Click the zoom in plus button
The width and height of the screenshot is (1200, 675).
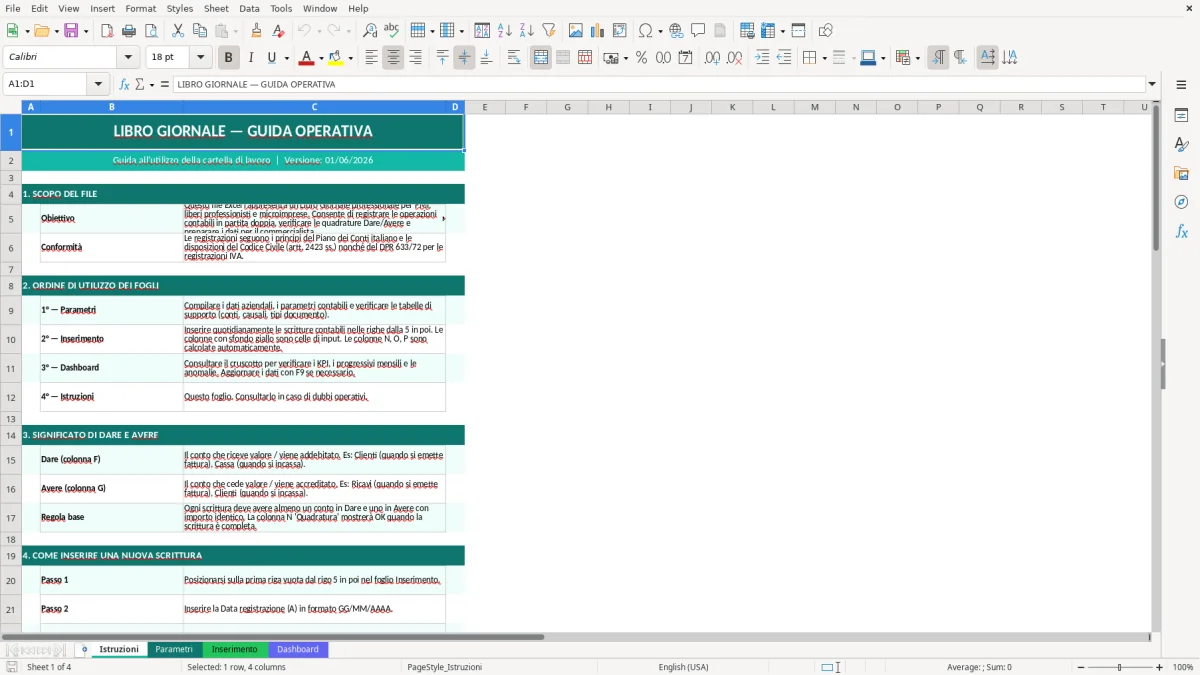tap(1159, 667)
